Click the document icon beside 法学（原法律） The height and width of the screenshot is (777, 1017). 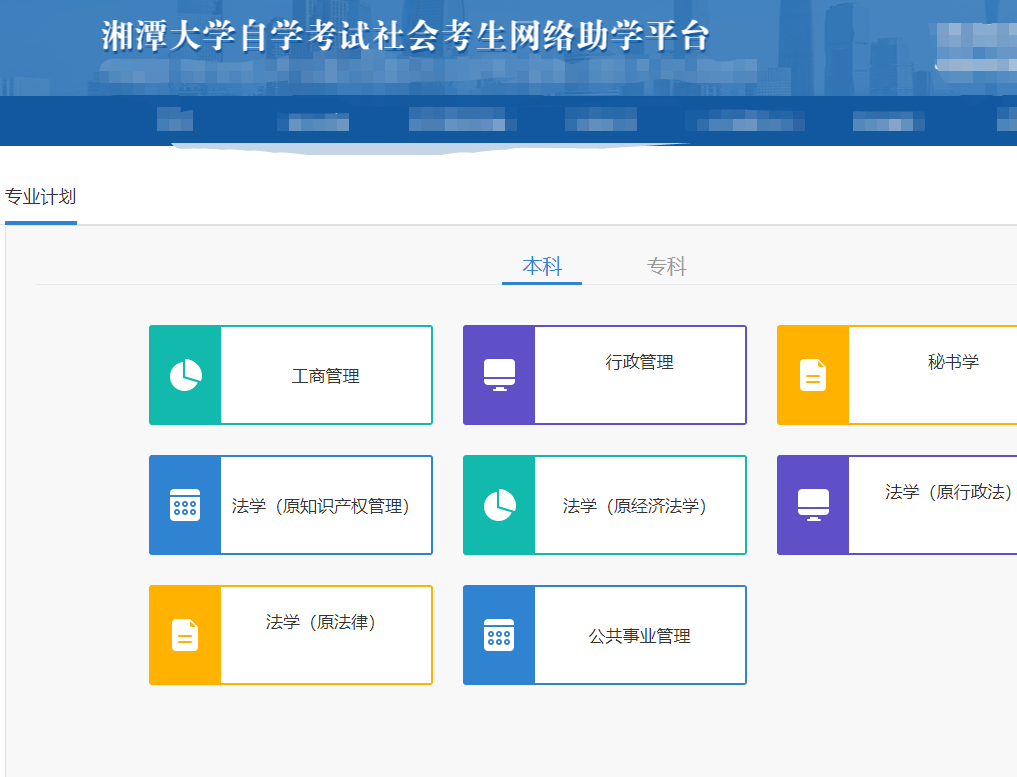click(185, 635)
